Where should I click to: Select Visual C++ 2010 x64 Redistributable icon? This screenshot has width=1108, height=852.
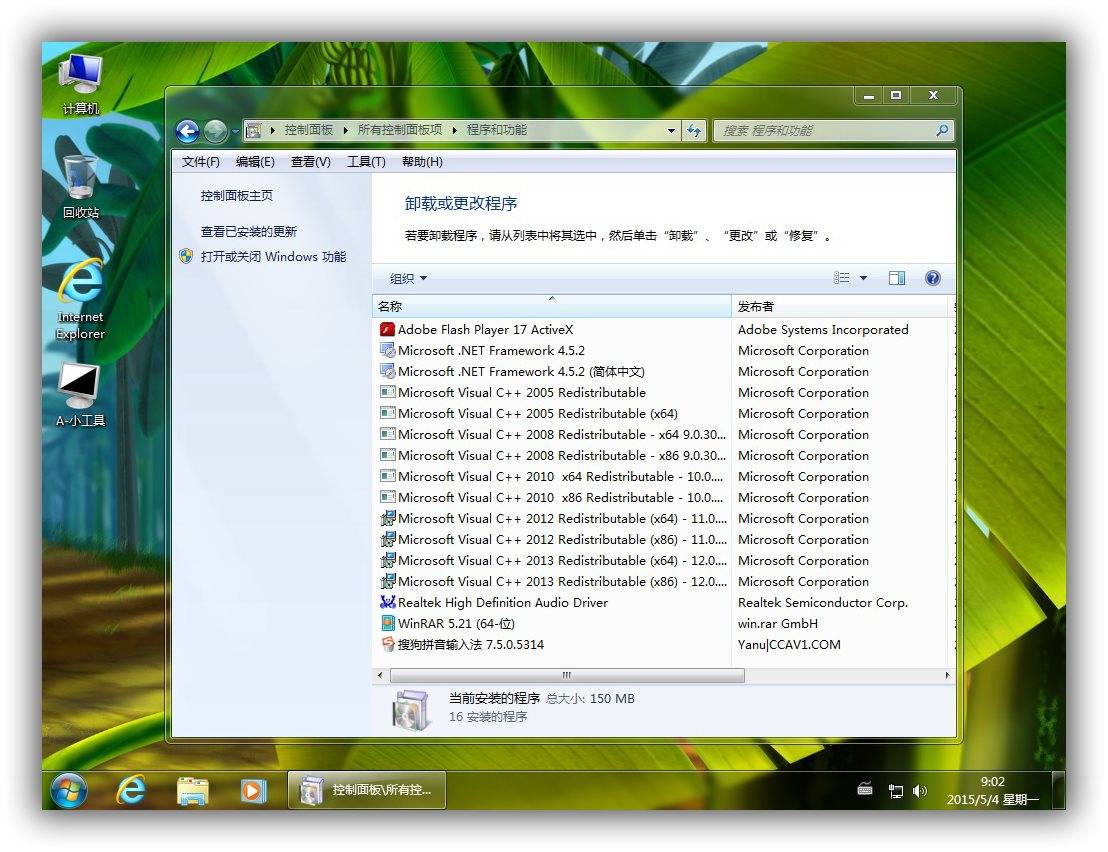coord(387,476)
